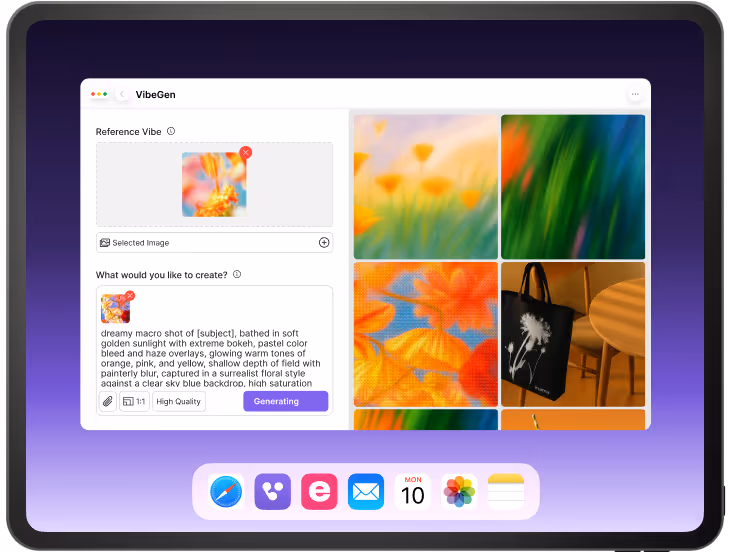730x552 pixels.
Task: Click the Generating button
Action: [x=285, y=401]
